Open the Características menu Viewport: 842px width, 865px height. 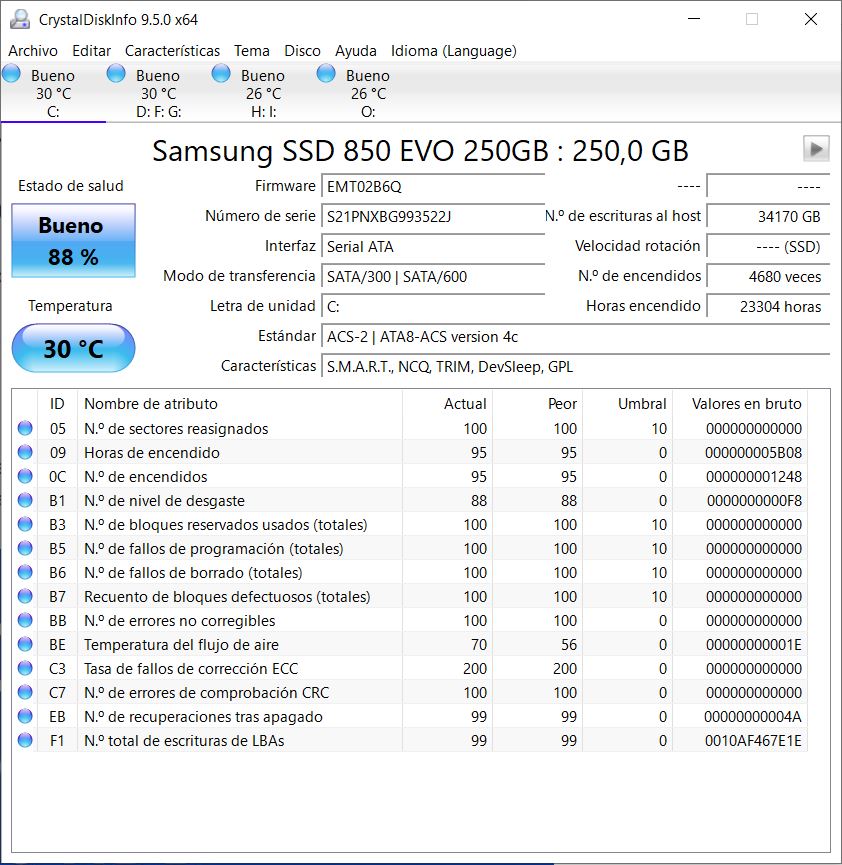[172, 51]
